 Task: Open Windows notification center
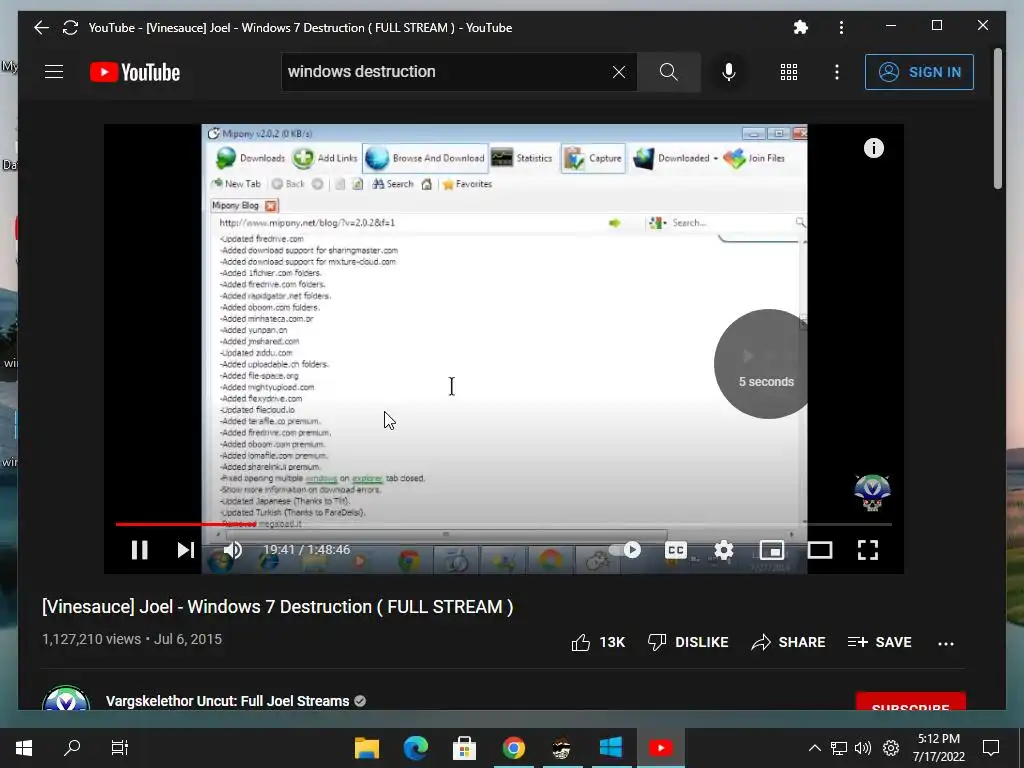coord(991,748)
